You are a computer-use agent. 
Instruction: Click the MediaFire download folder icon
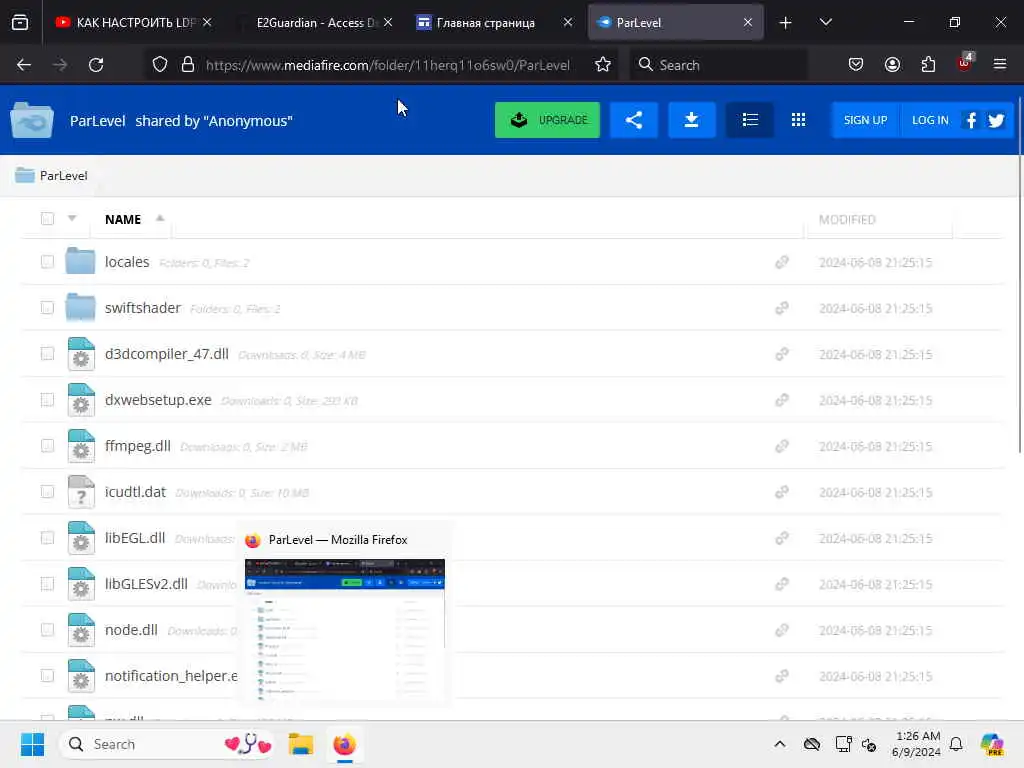point(692,120)
